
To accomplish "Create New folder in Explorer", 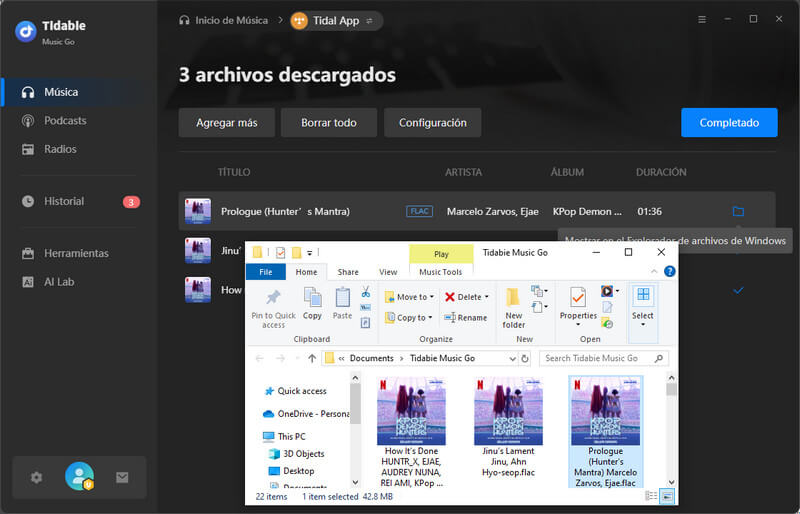I will [x=513, y=308].
